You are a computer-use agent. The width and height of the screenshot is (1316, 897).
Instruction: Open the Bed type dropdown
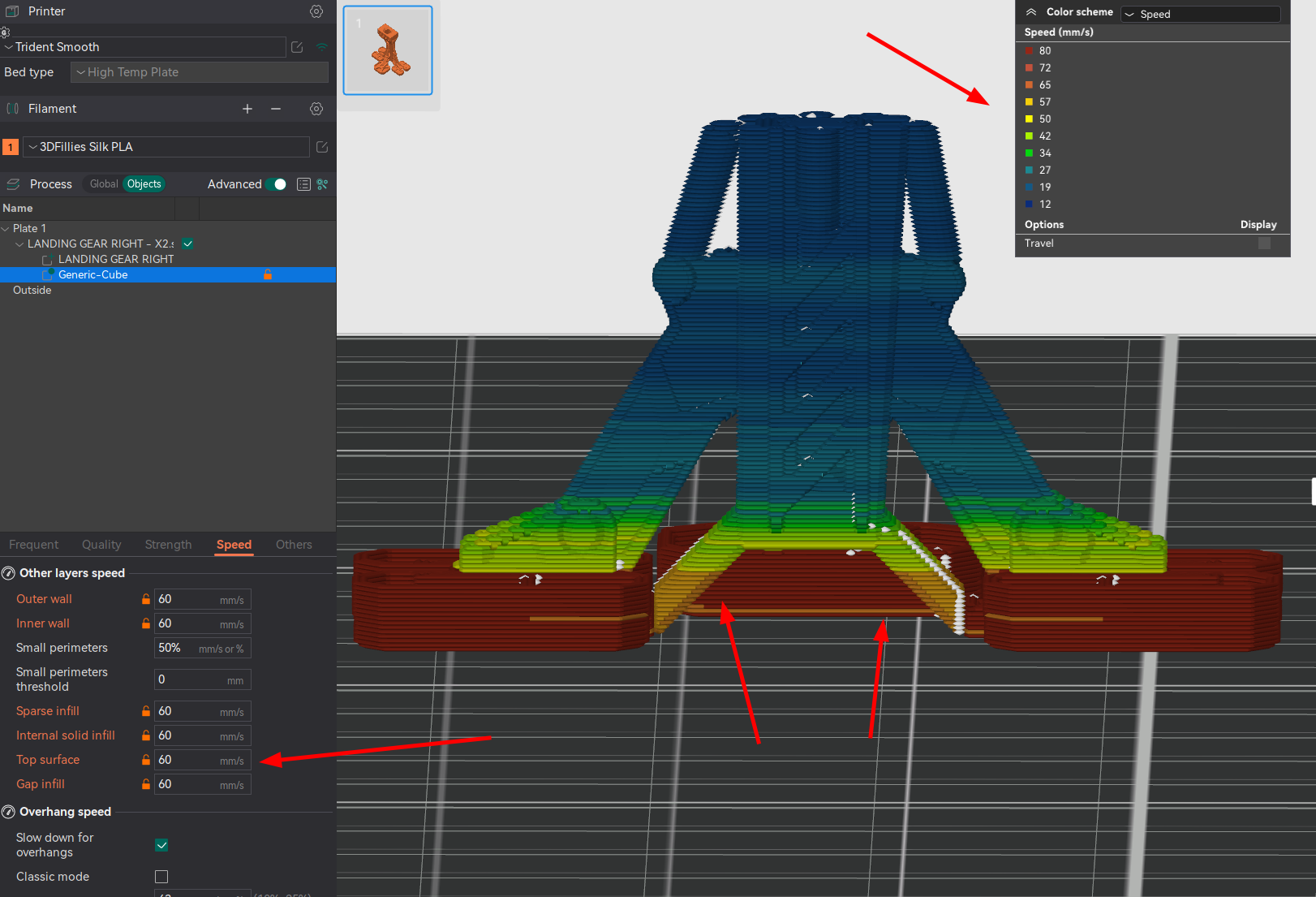coord(199,72)
